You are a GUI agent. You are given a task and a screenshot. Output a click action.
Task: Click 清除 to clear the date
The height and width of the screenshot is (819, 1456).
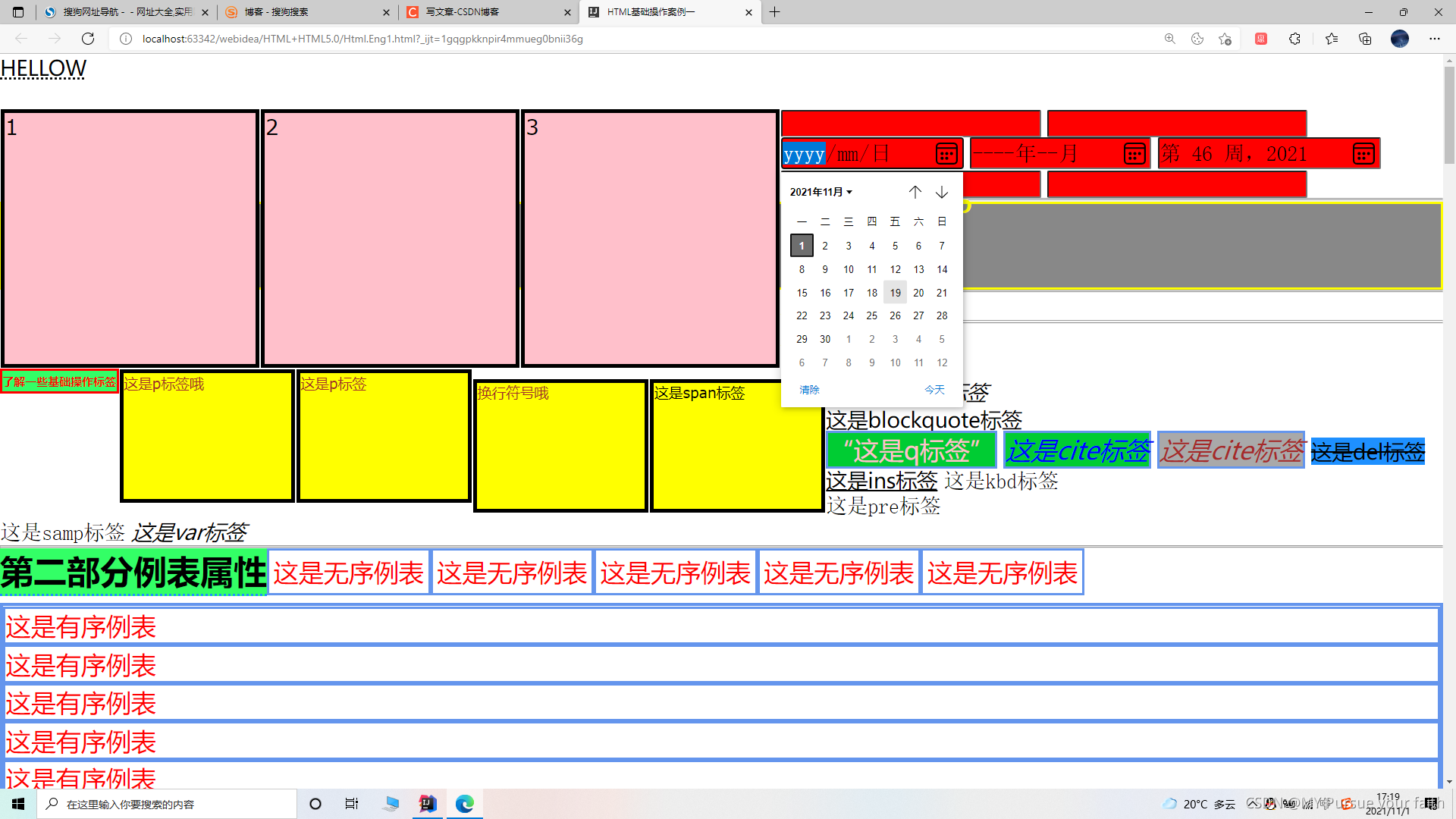809,390
